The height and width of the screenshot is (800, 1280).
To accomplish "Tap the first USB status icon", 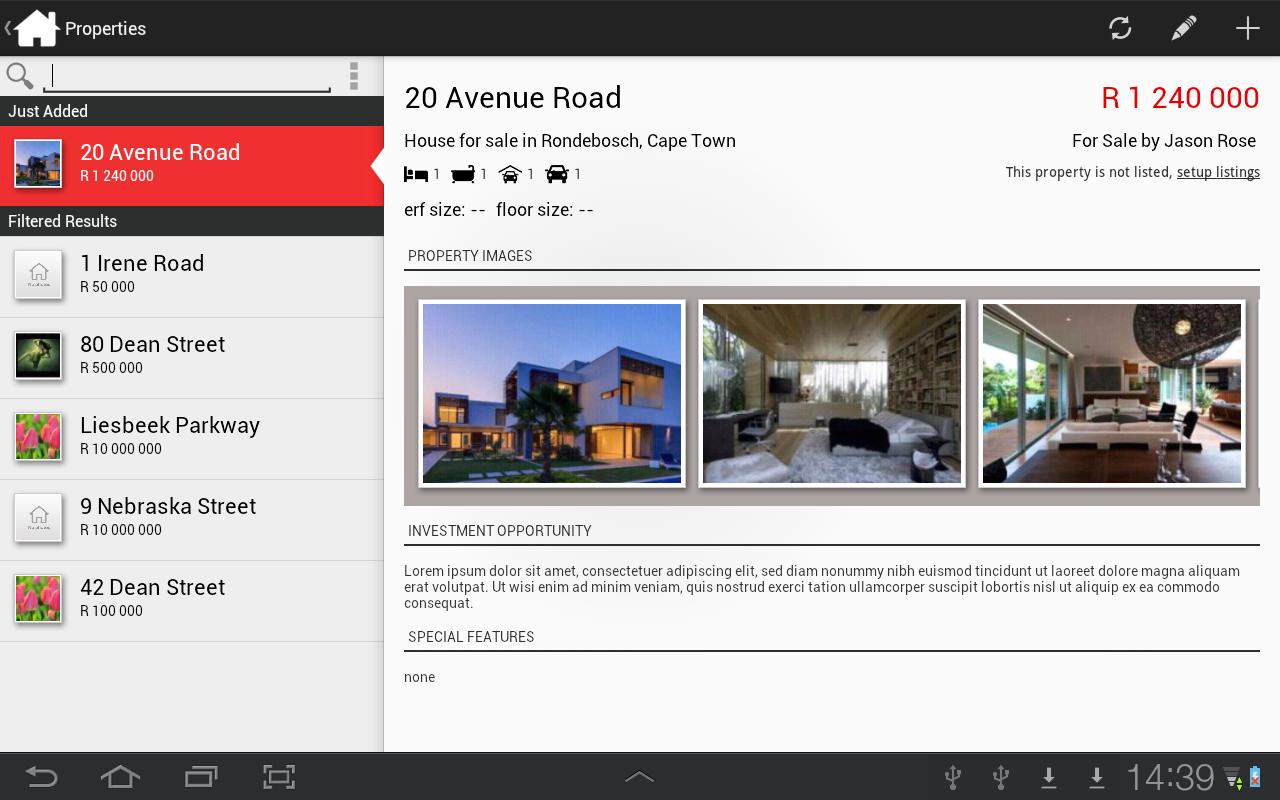I will (953, 777).
